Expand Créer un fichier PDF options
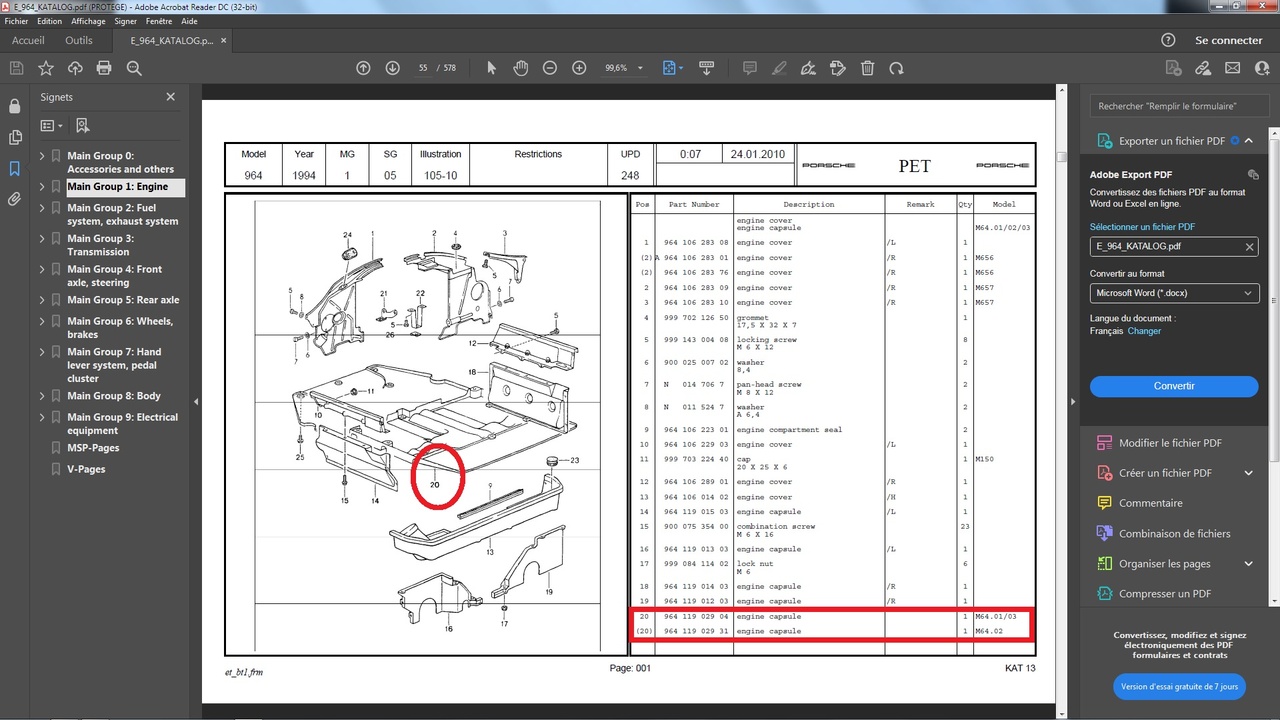Screen dimensions: 1280x720 coord(1249,473)
